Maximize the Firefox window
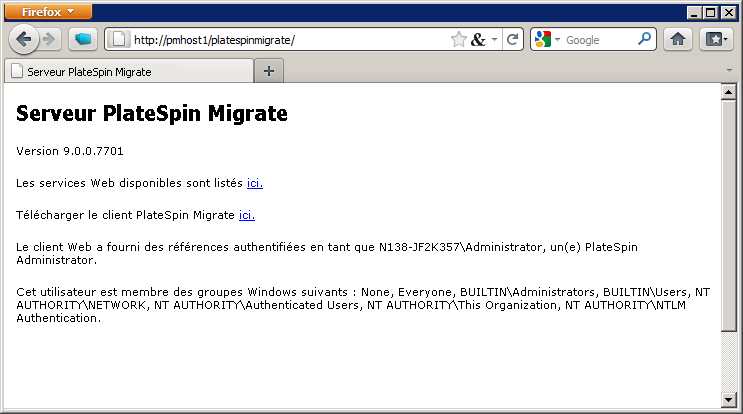Image resolution: width=743 pixels, height=414 pixels. [711, 12]
